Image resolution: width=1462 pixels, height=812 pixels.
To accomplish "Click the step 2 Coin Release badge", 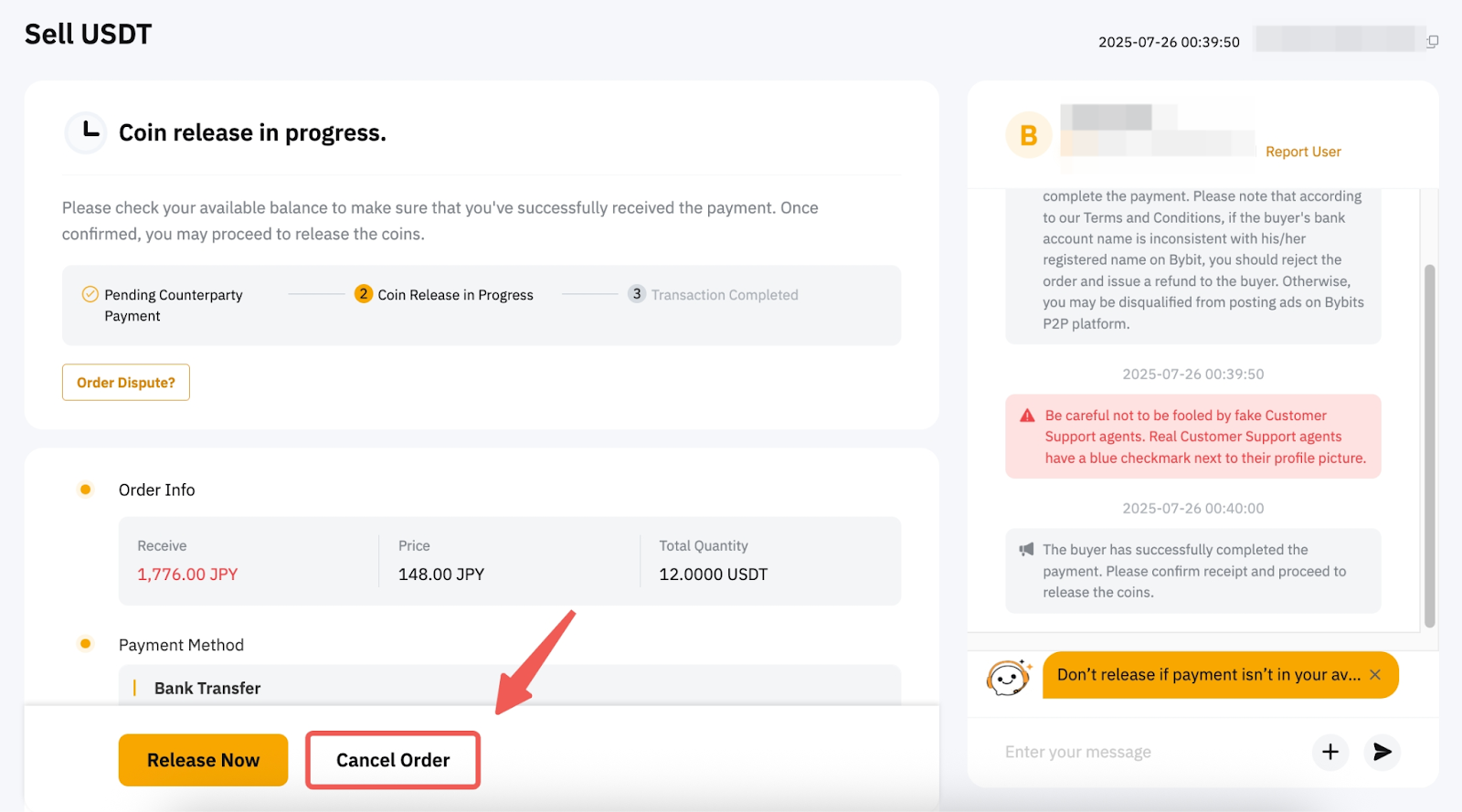I will click(x=364, y=294).
